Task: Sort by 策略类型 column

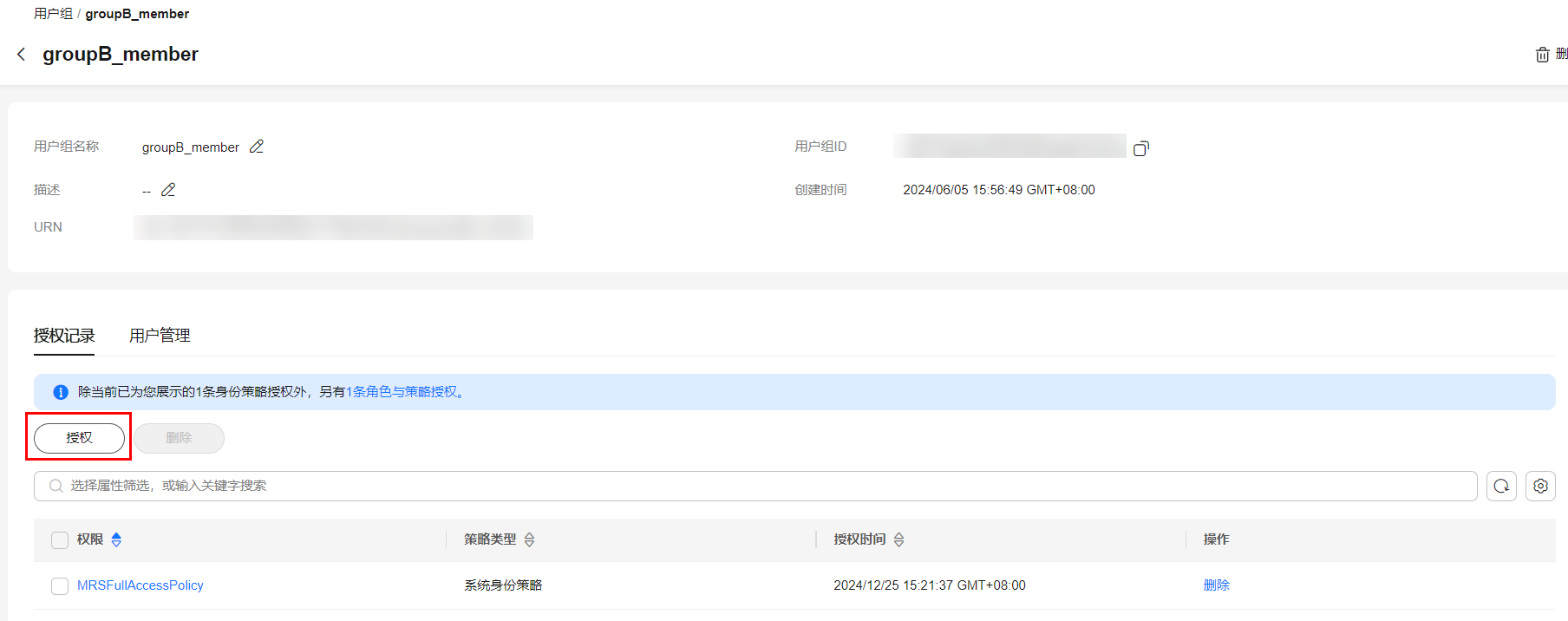Action: click(x=529, y=539)
